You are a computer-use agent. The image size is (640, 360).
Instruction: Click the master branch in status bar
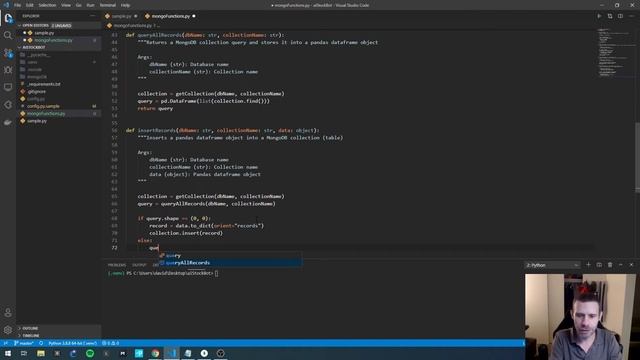tap(24, 343)
